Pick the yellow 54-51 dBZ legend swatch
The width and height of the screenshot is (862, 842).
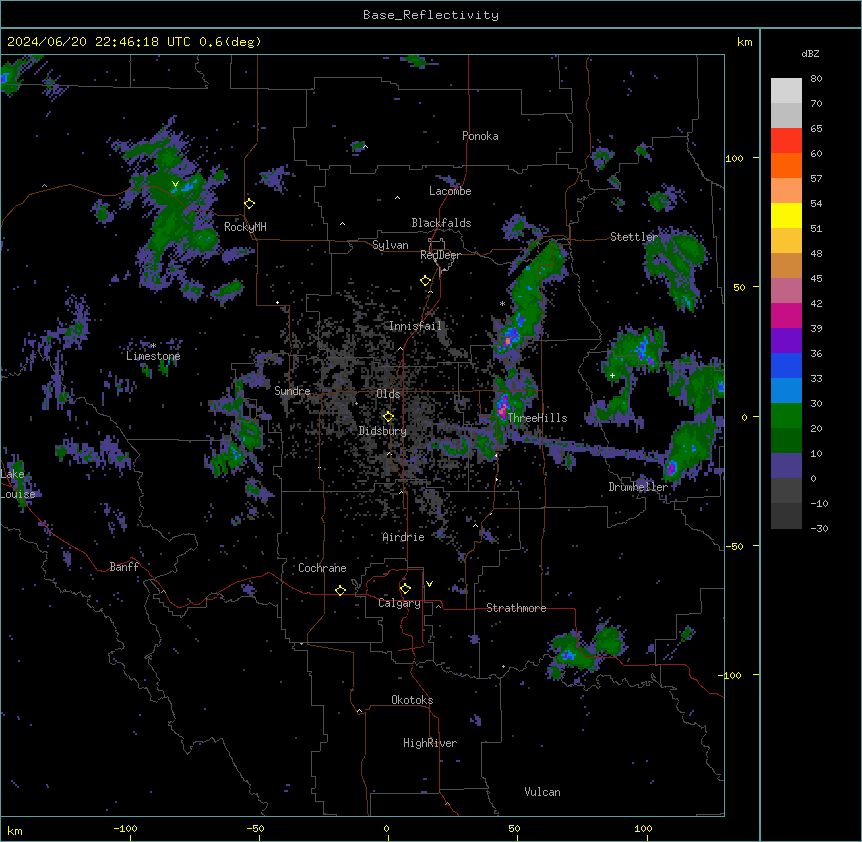[x=786, y=215]
